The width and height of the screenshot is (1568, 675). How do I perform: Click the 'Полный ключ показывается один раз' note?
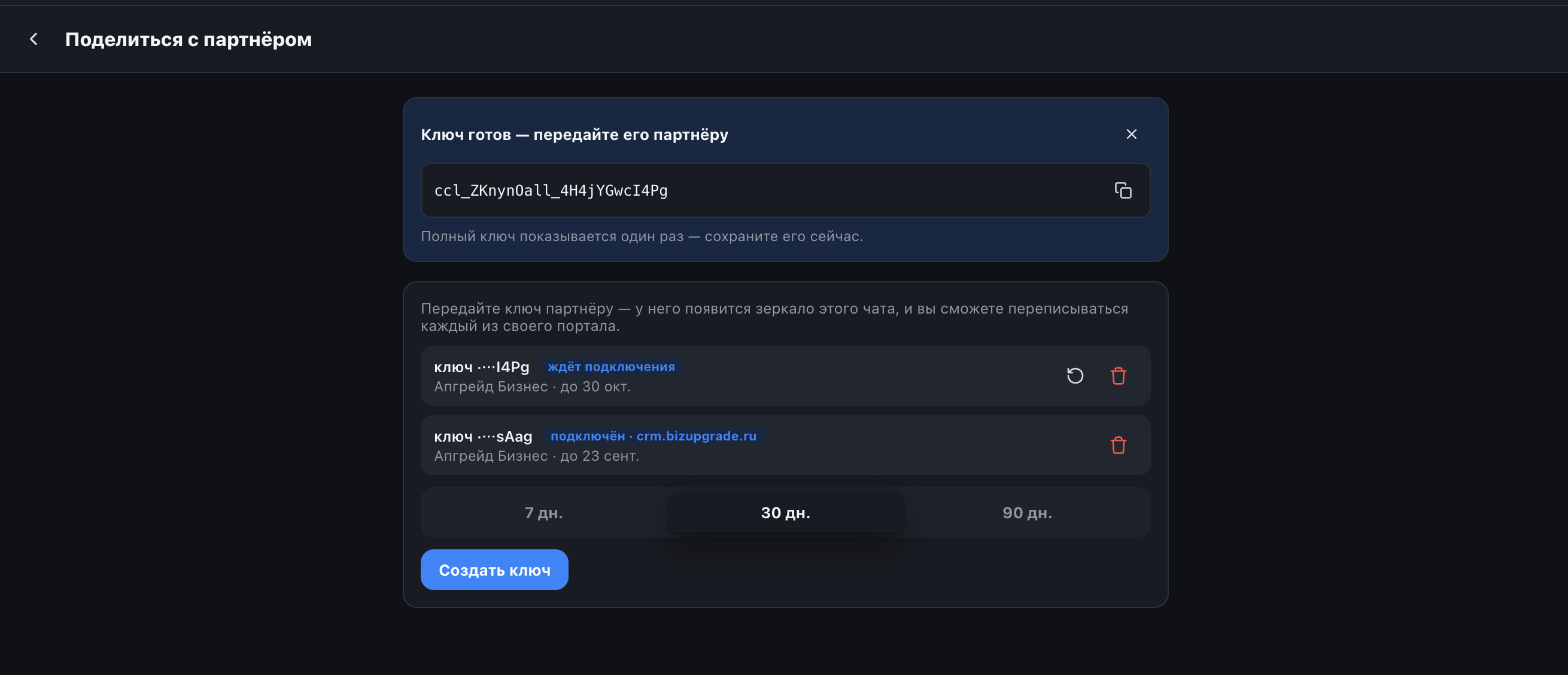click(x=642, y=236)
